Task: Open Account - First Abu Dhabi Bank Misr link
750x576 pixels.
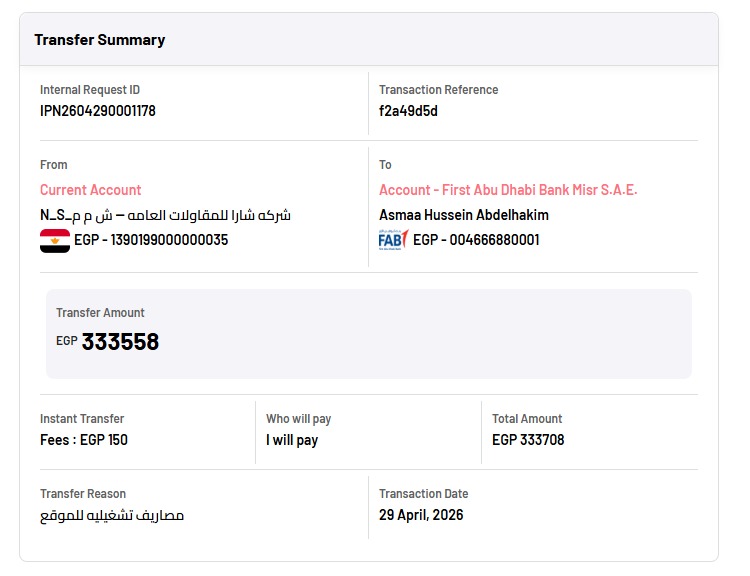Action: [x=508, y=190]
